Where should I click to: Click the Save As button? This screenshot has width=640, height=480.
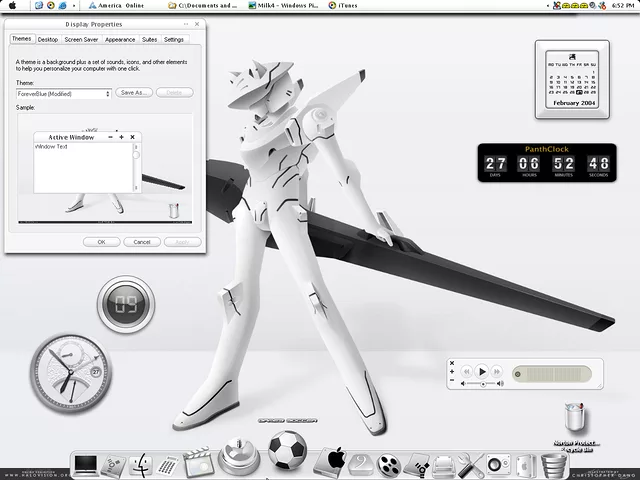133,93
